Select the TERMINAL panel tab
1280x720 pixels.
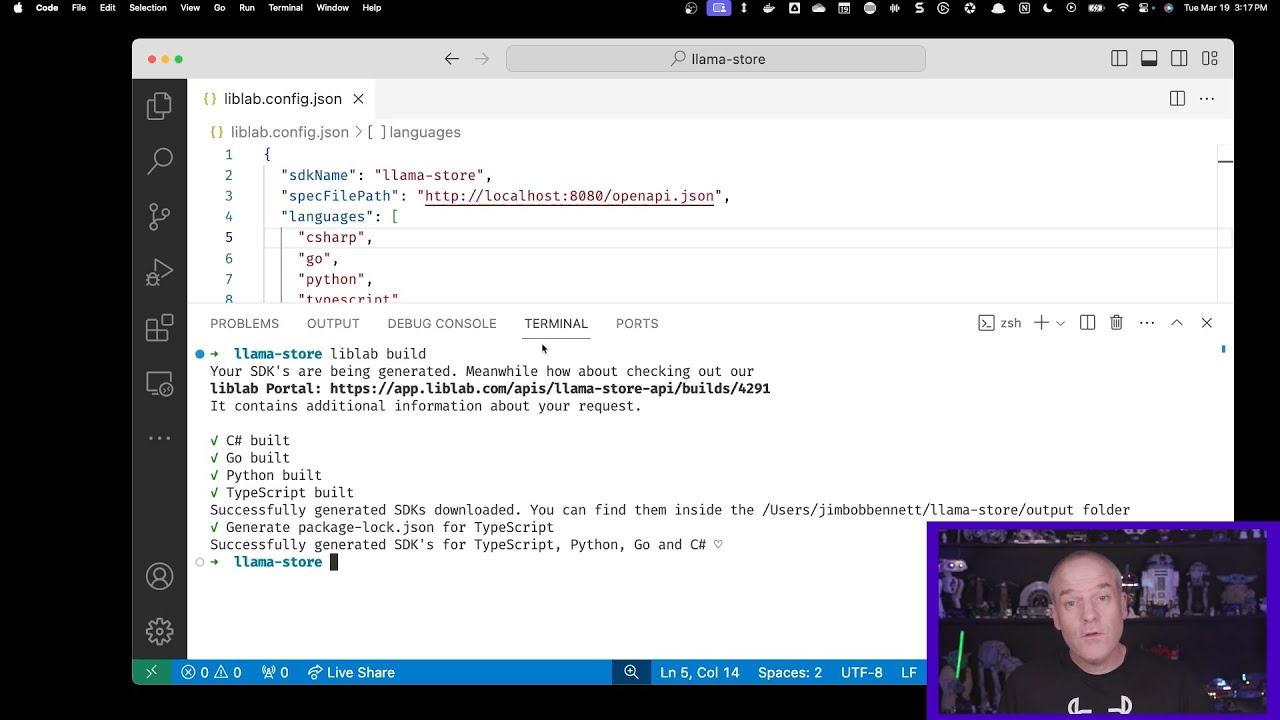click(556, 323)
